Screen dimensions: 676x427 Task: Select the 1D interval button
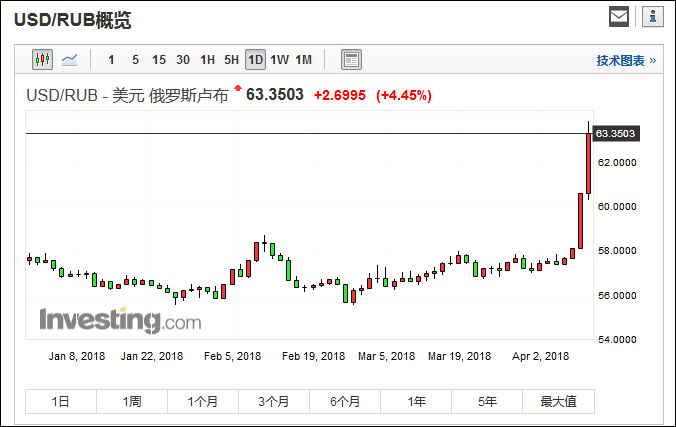pos(255,60)
